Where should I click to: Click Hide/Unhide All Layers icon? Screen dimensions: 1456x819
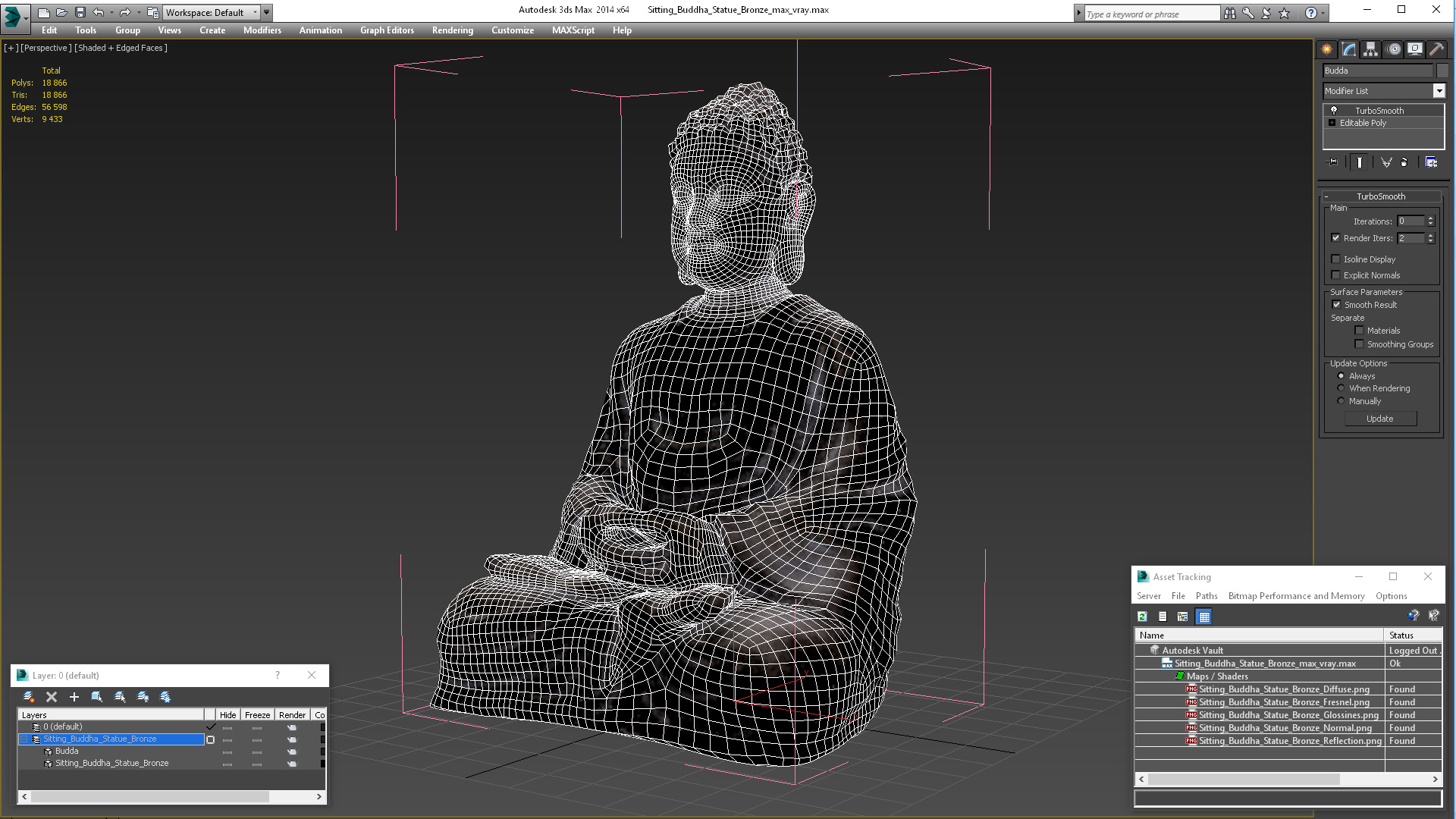(x=143, y=697)
